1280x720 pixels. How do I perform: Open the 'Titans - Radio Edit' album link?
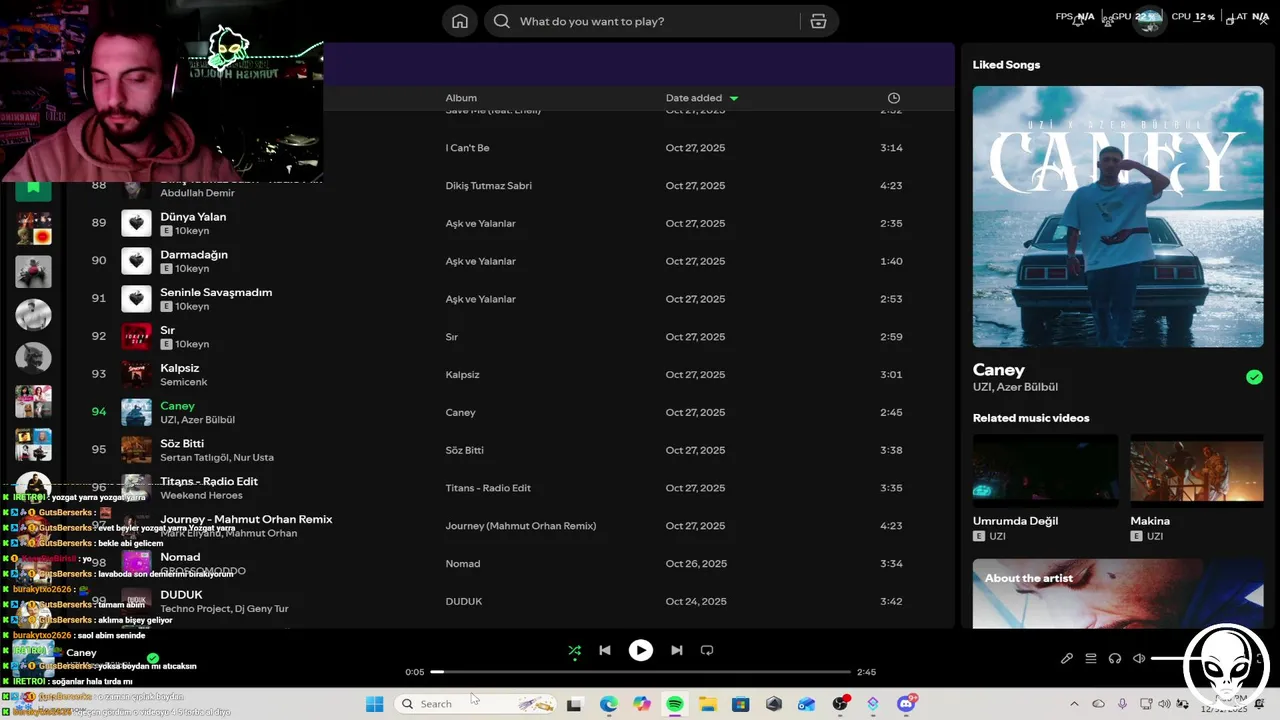coord(488,488)
